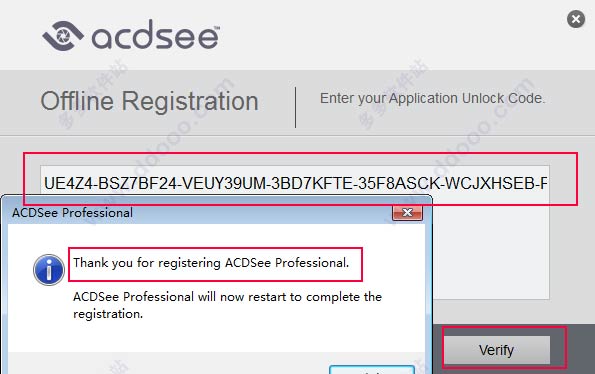
Task: Dismiss the ACDSee Professional dialog via red X
Action: tap(407, 213)
